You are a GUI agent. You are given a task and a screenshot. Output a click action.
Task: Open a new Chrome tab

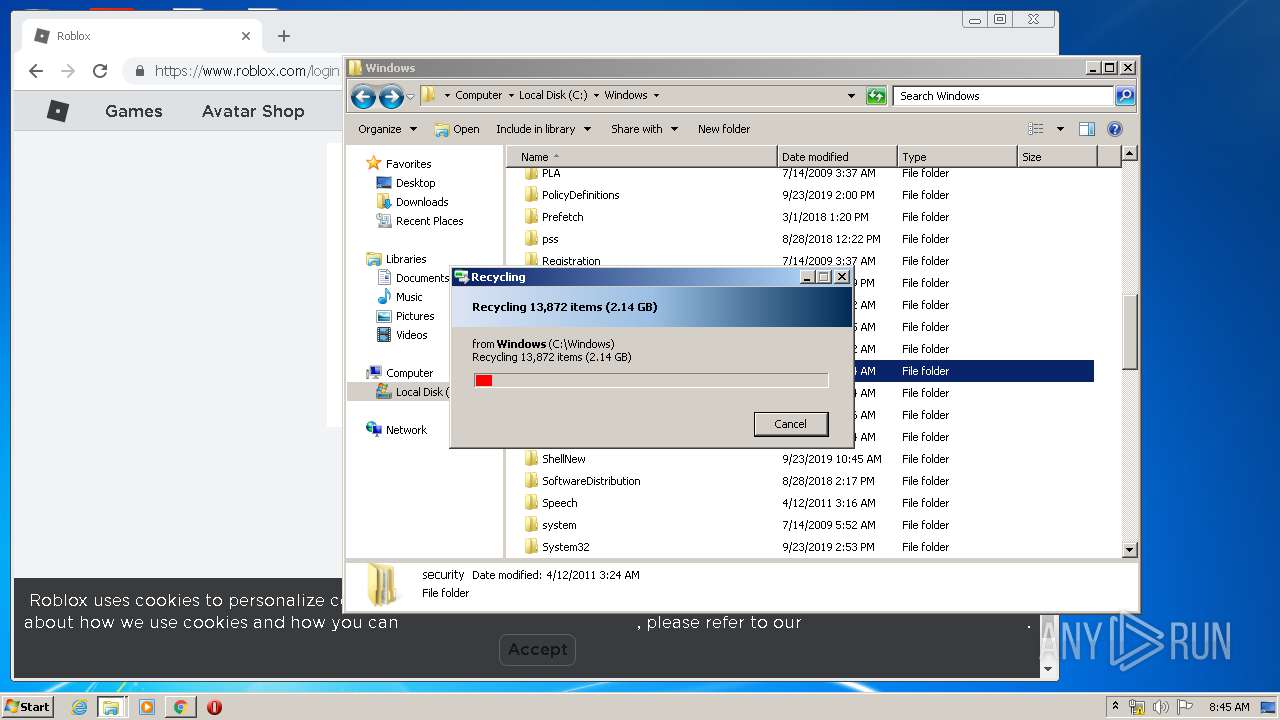pyautogui.click(x=284, y=36)
